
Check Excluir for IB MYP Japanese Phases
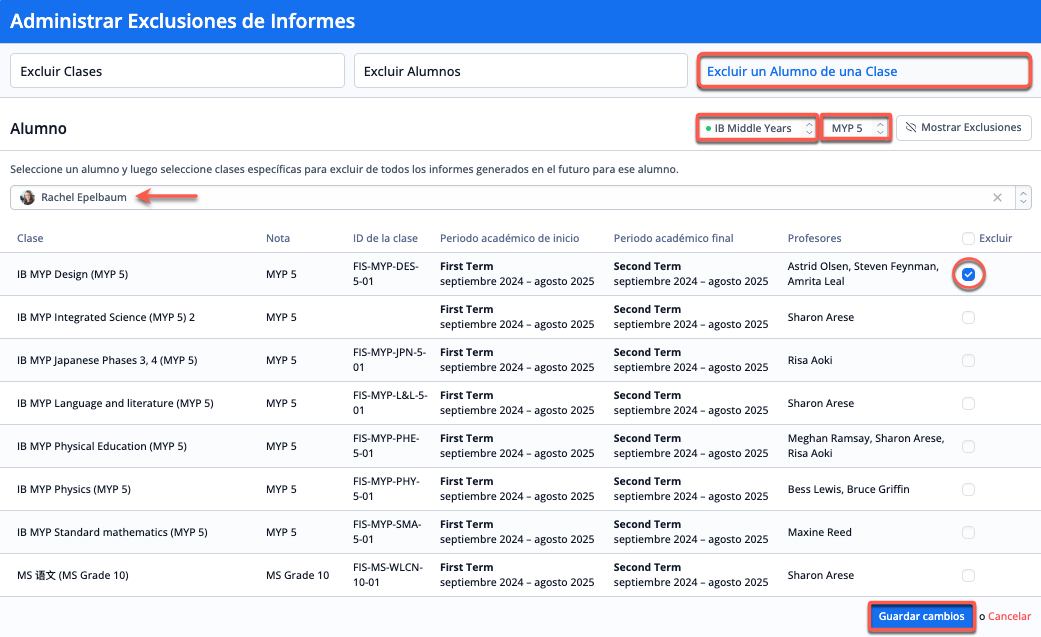968,361
